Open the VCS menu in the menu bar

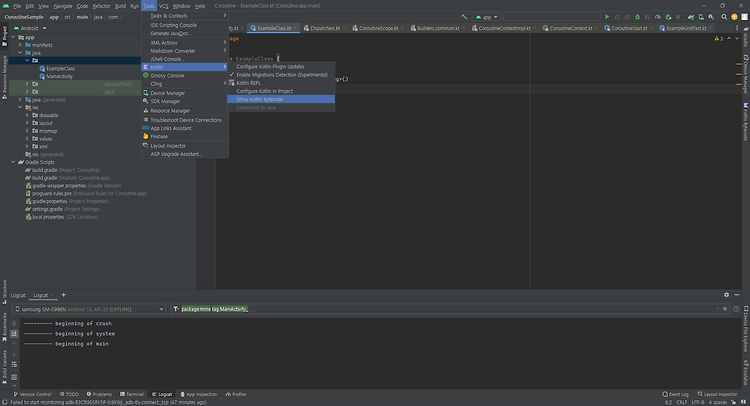pyautogui.click(x=164, y=6)
